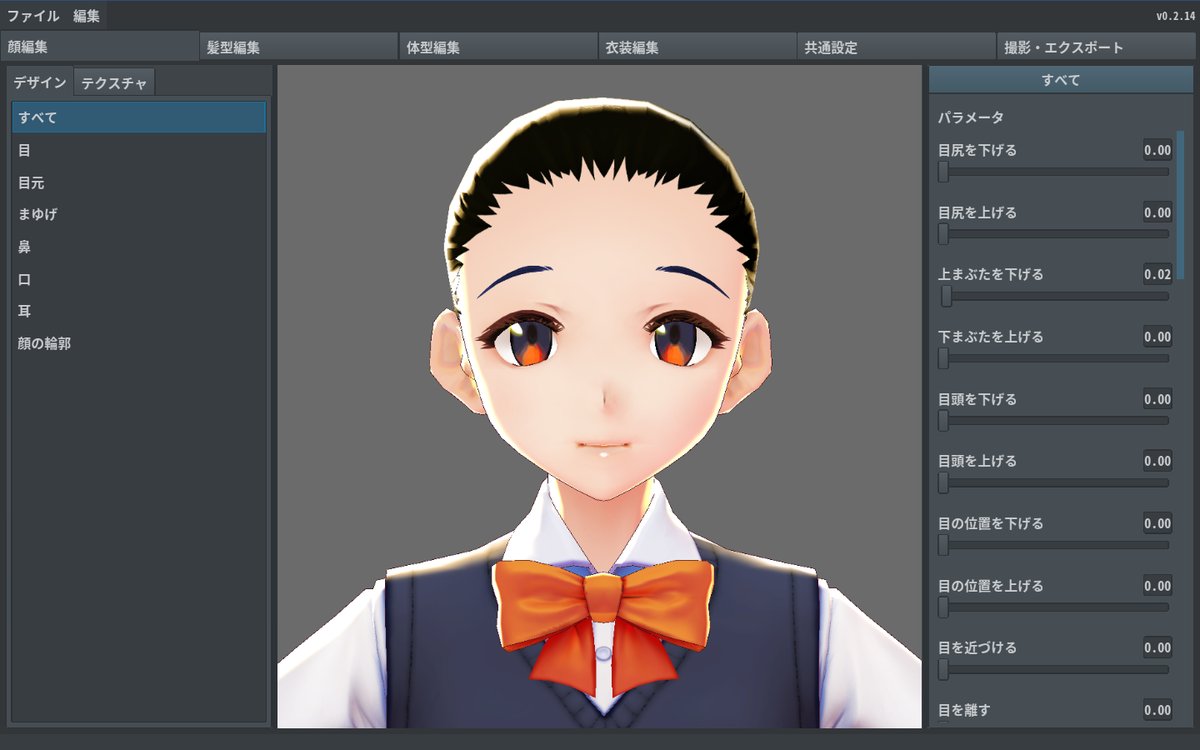Switch to the 体型編集 tab
This screenshot has width=1200, height=750.
coord(498,47)
